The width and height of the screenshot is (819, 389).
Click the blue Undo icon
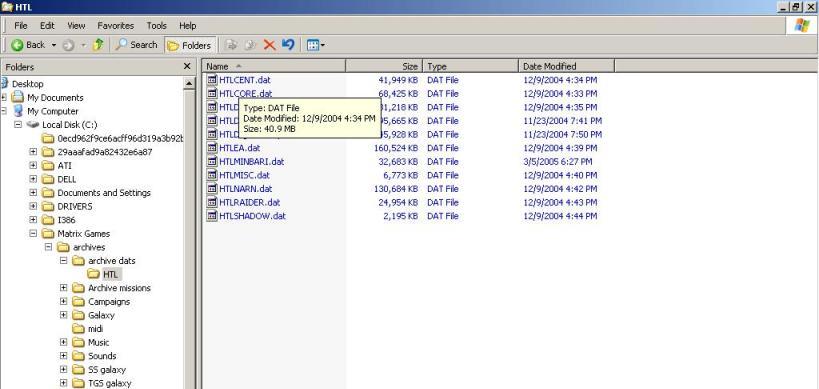288,45
